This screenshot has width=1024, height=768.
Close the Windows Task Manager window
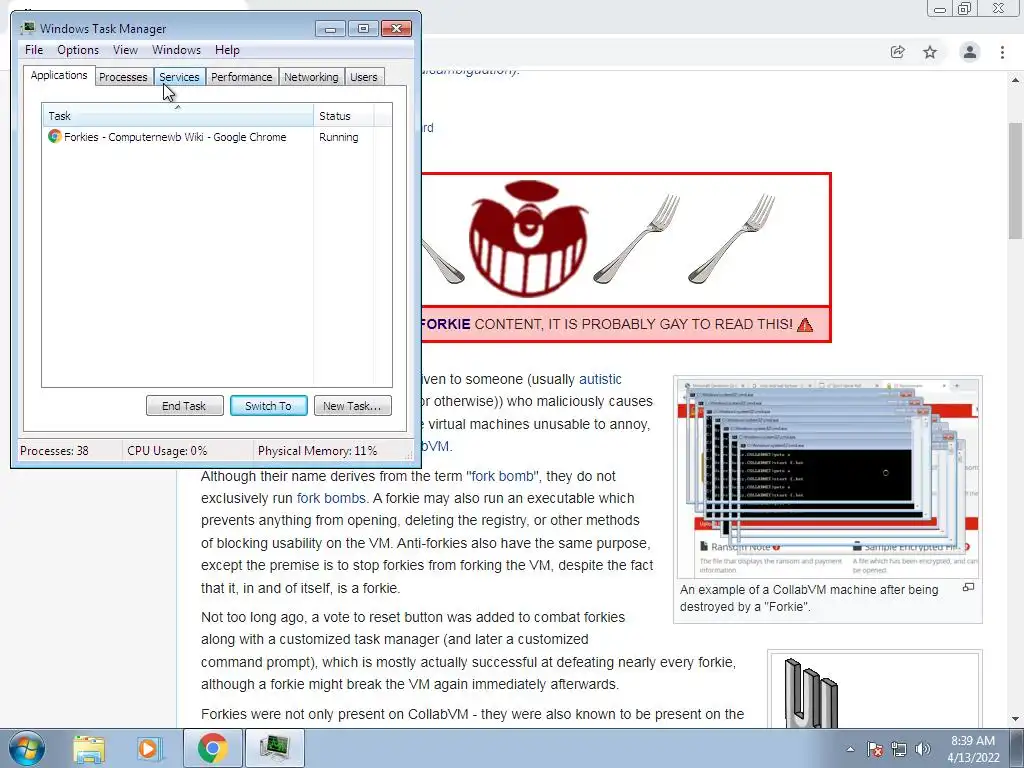point(396,28)
